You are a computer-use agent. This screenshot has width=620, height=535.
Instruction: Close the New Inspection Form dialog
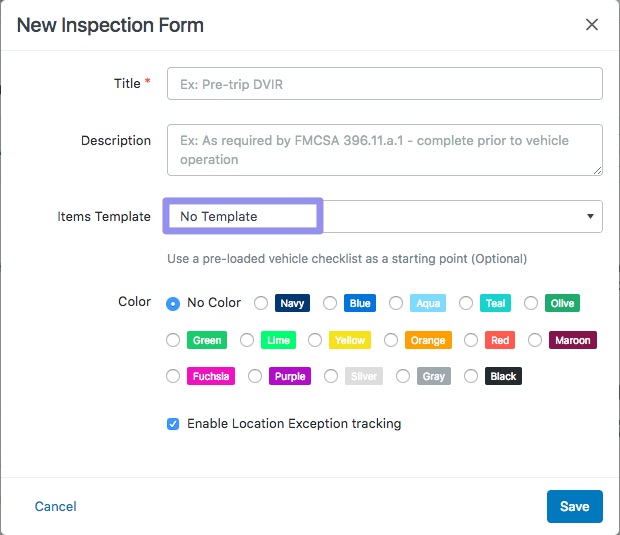point(592,25)
